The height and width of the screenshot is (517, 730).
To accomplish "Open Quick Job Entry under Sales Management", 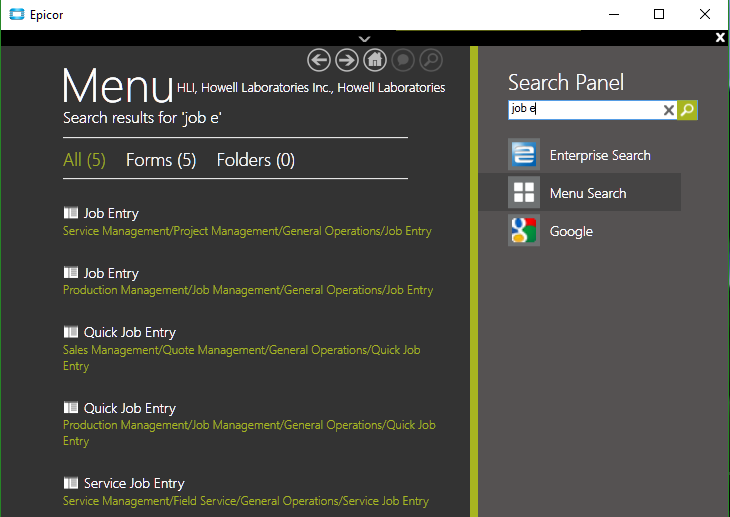I will [130, 332].
